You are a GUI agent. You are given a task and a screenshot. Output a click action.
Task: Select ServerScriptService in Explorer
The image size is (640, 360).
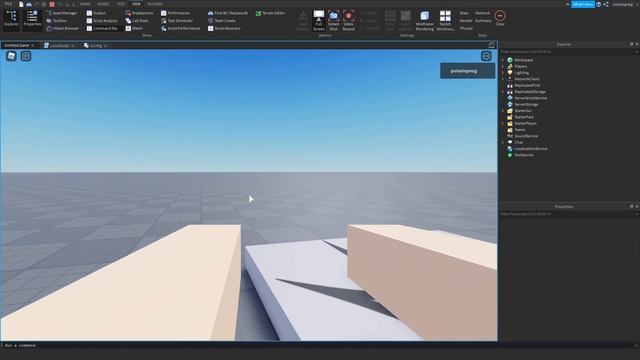[530, 98]
